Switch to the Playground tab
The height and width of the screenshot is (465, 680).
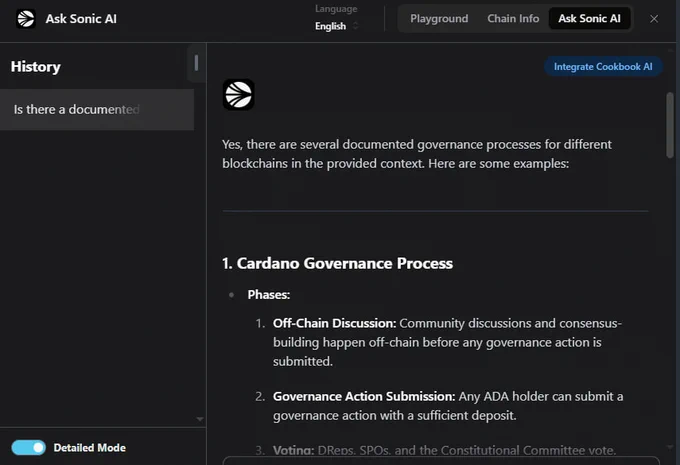[x=439, y=19]
